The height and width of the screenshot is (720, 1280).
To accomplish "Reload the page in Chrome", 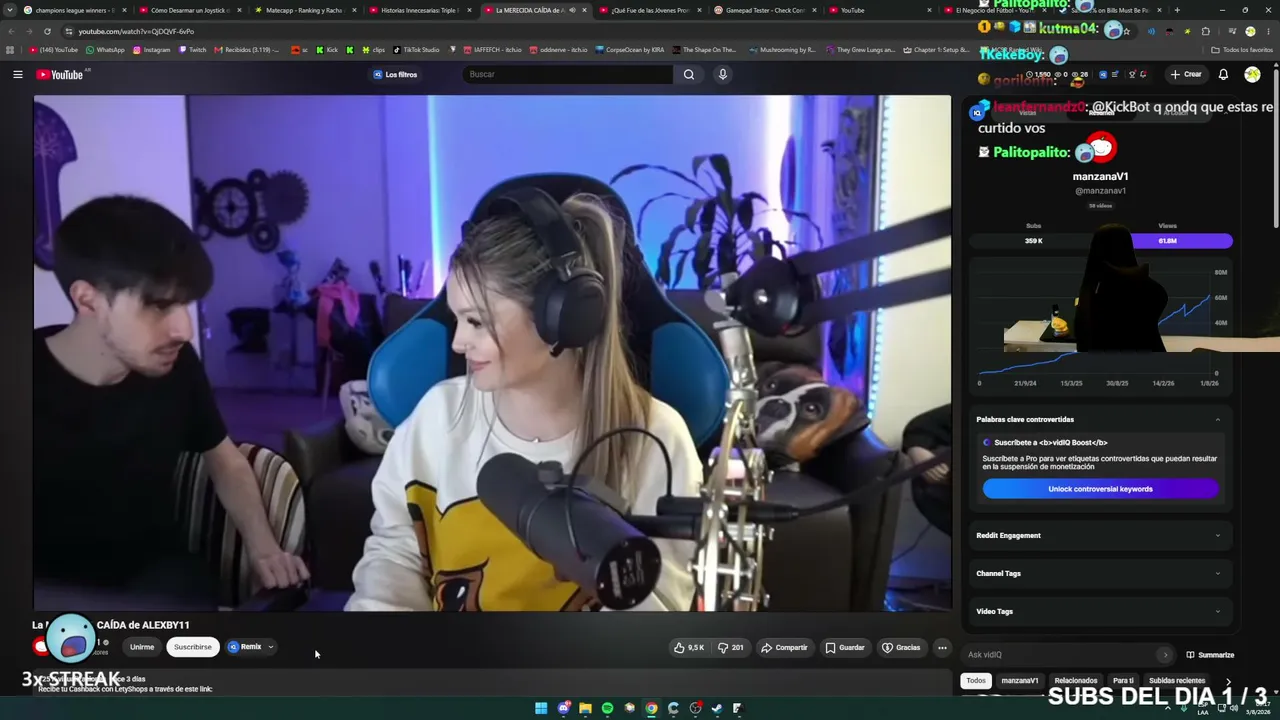I will point(47,31).
